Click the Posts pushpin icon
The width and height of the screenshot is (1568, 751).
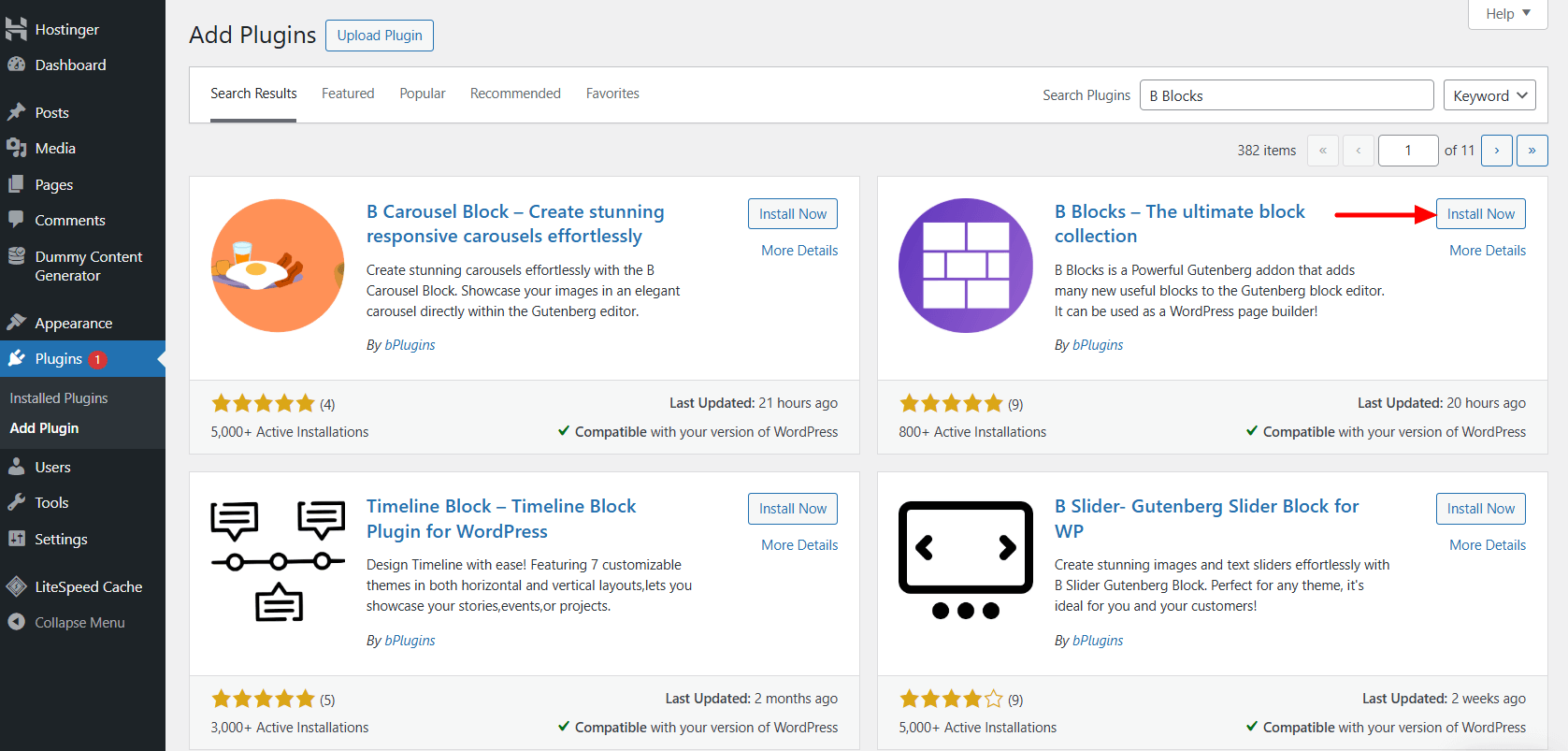click(16, 112)
